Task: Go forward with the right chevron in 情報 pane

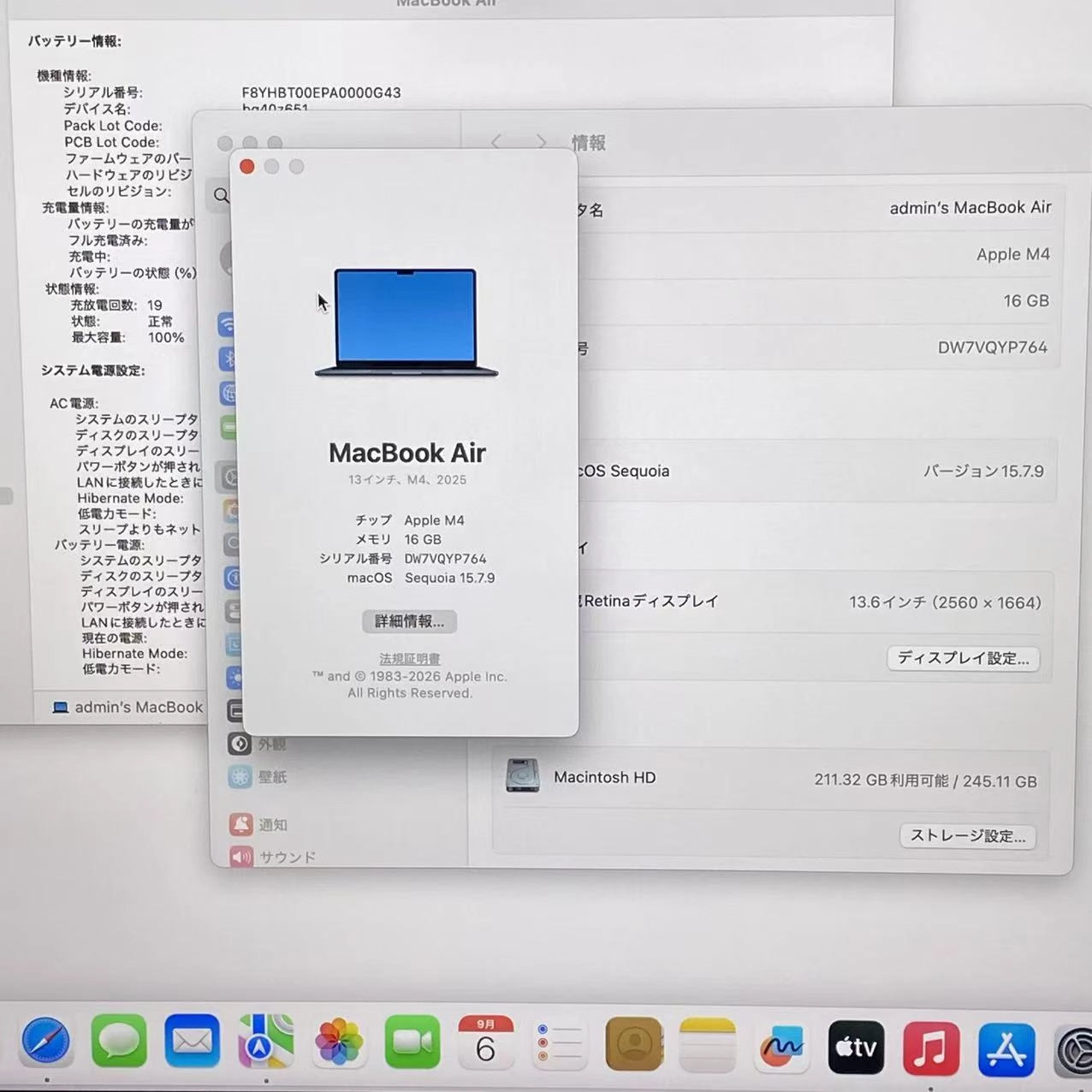Action: pos(541,141)
